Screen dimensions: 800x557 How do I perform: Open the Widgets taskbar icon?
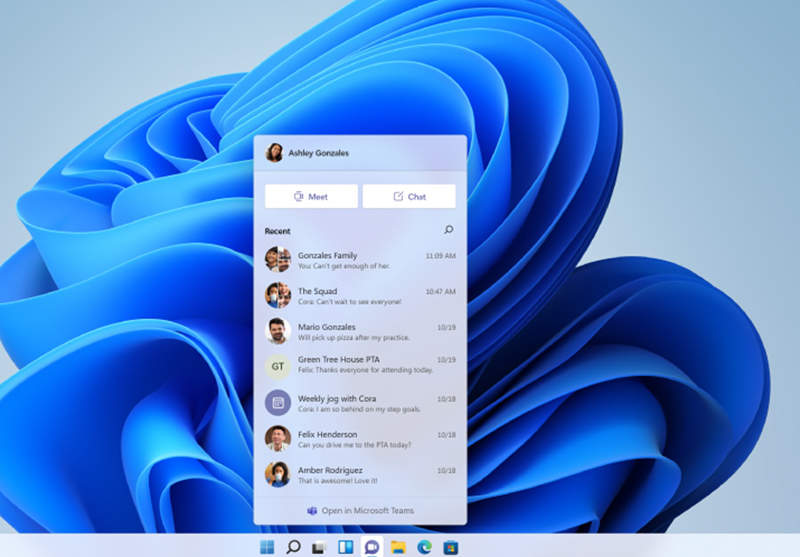click(345, 546)
